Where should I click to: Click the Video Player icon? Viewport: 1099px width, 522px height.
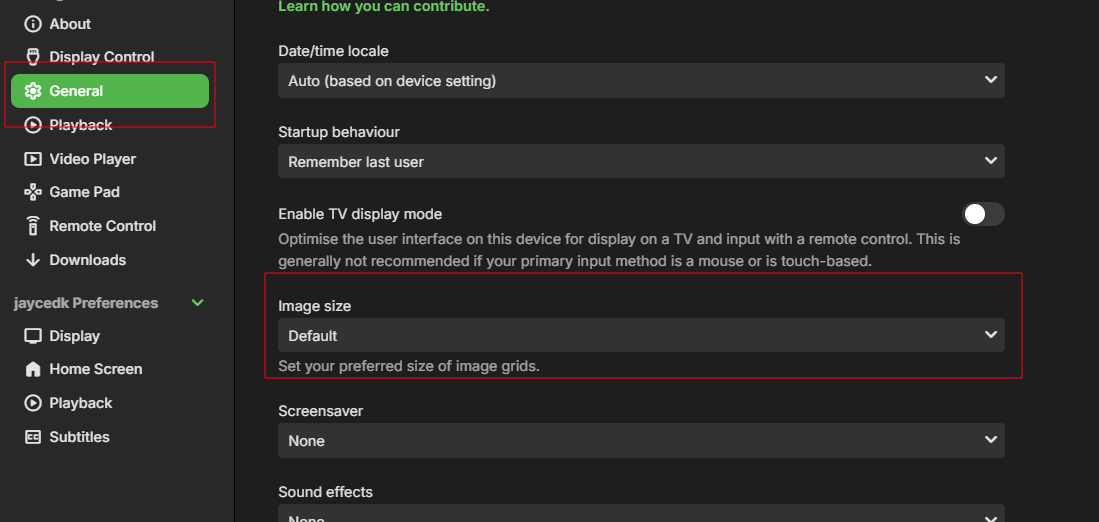tap(32, 159)
